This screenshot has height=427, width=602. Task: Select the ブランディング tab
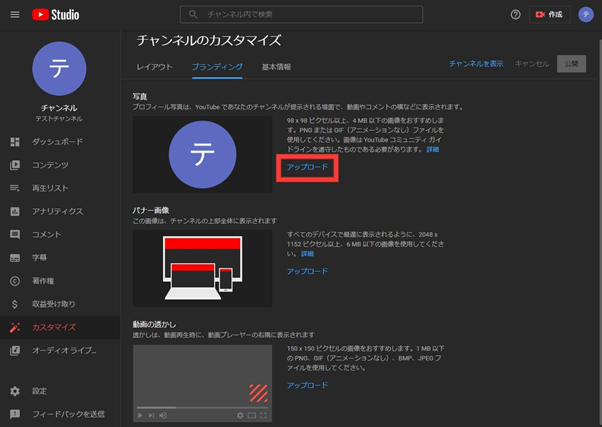tap(217, 67)
